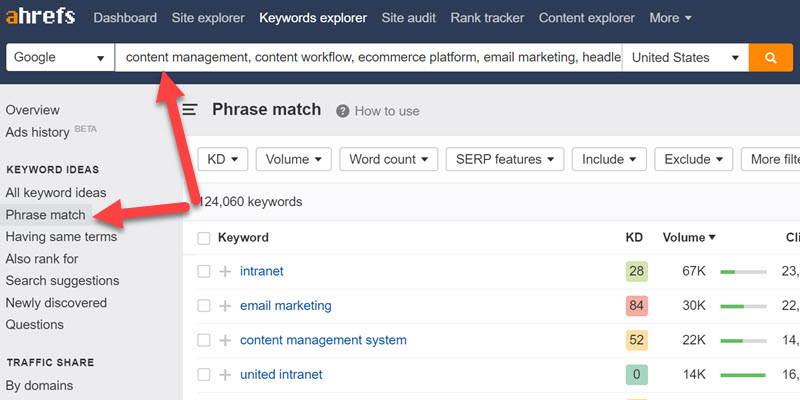Click the plus icon next to united intranet
The width and height of the screenshot is (800, 400).
(x=225, y=375)
